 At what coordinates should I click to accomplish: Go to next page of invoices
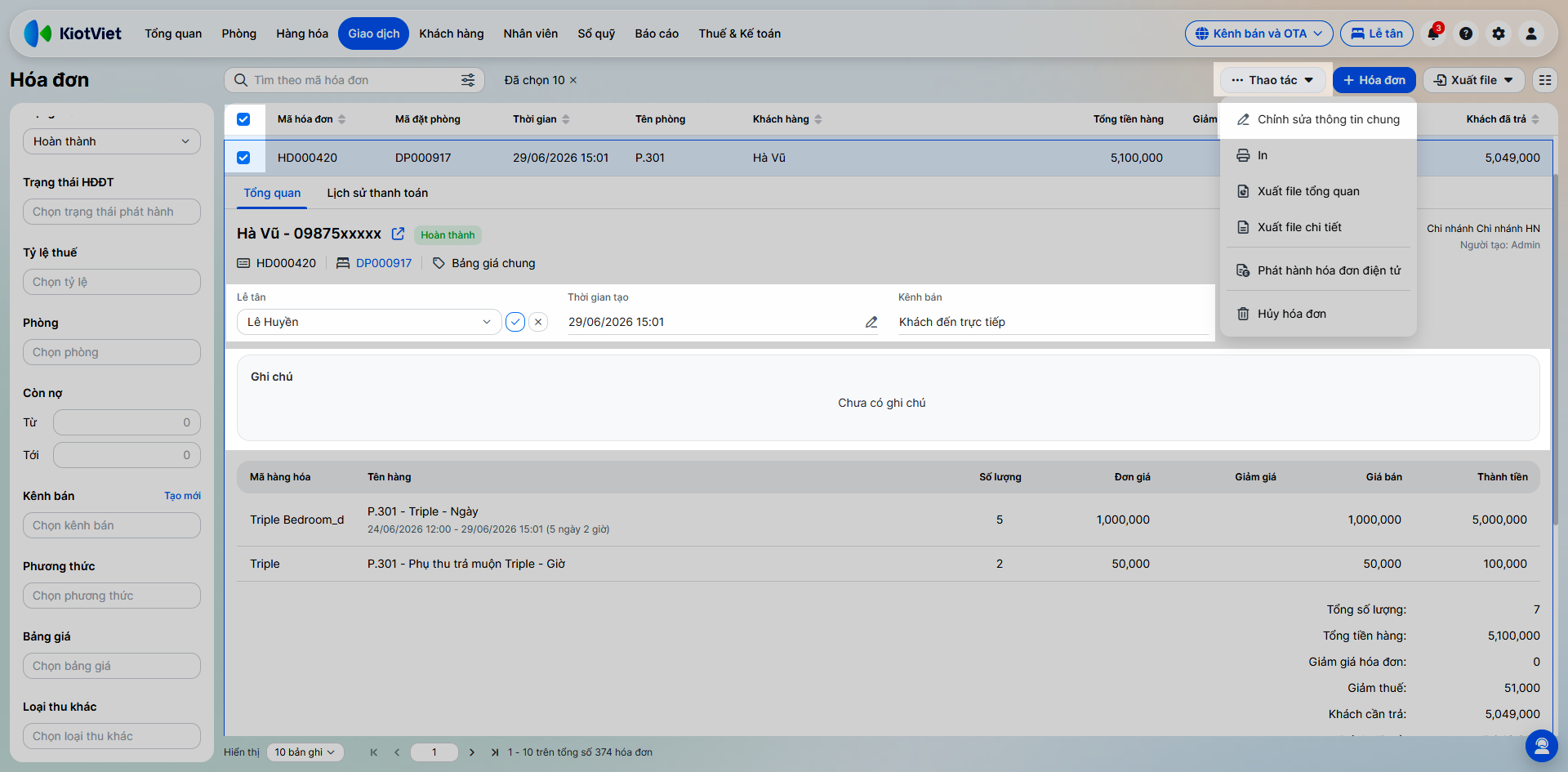(472, 752)
